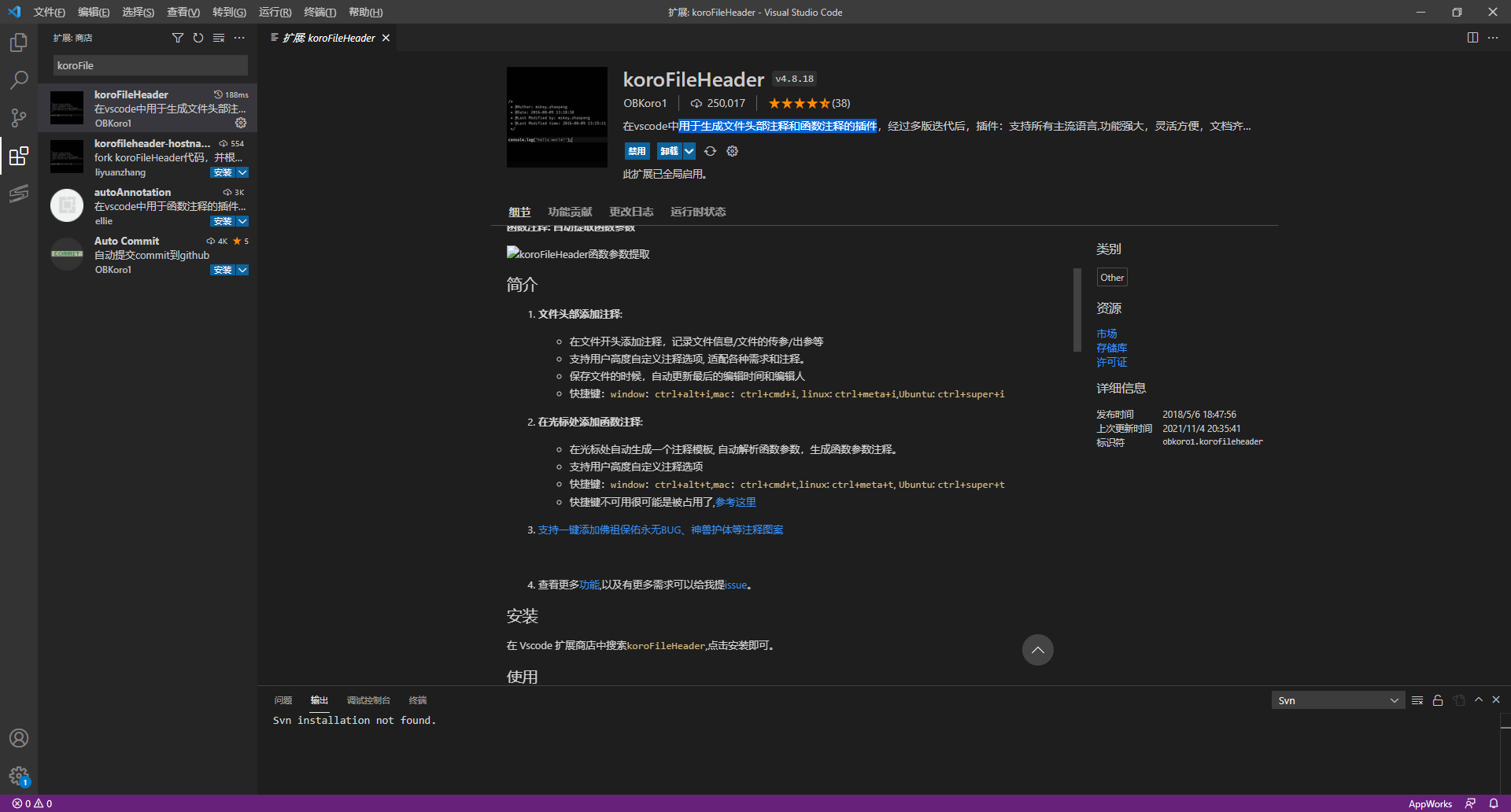The width and height of the screenshot is (1511, 812).
Task: Refresh the extensions list
Action: (x=198, y=38)
